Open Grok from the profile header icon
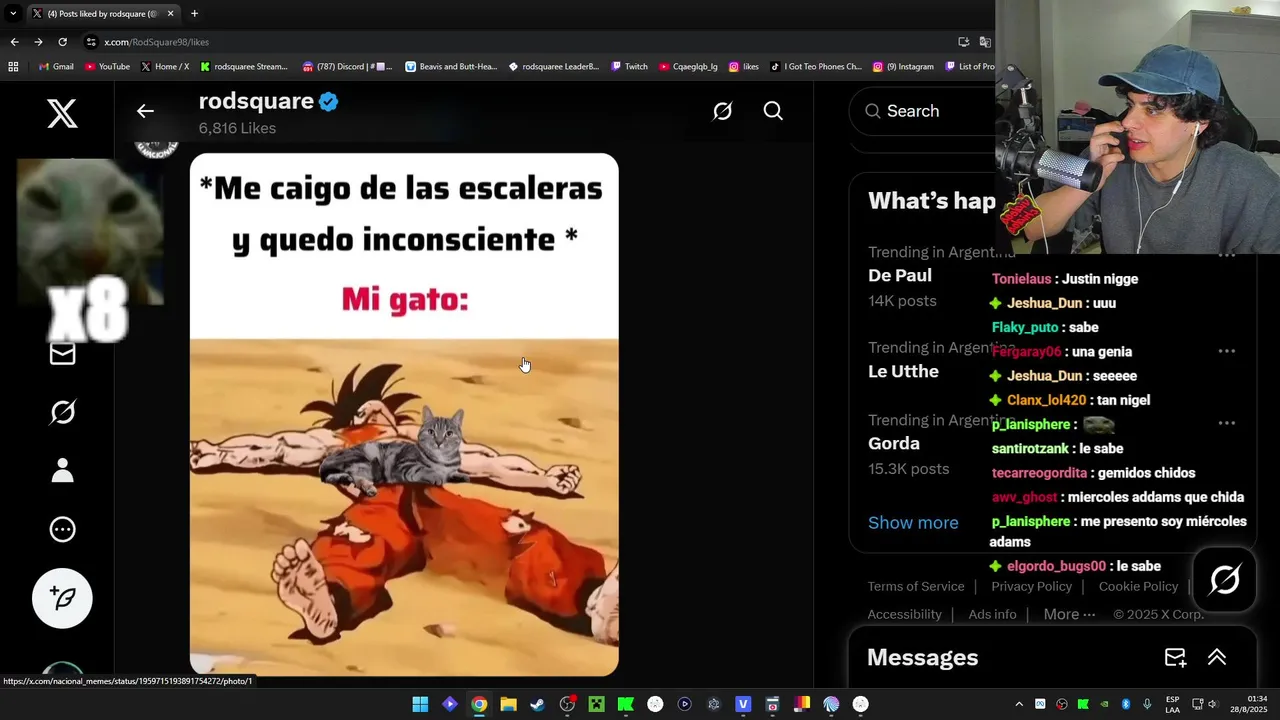The width and height of the screenshot is (1280, 720). pos(722,111)
